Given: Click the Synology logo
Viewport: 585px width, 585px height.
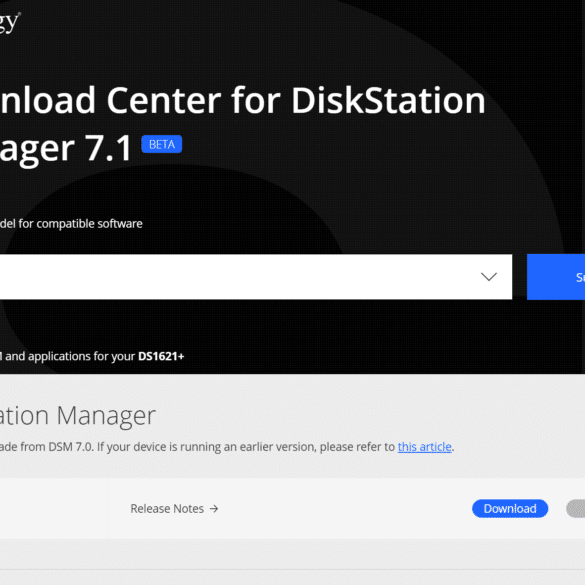Looking at the screenshot, I should (10, 22).
